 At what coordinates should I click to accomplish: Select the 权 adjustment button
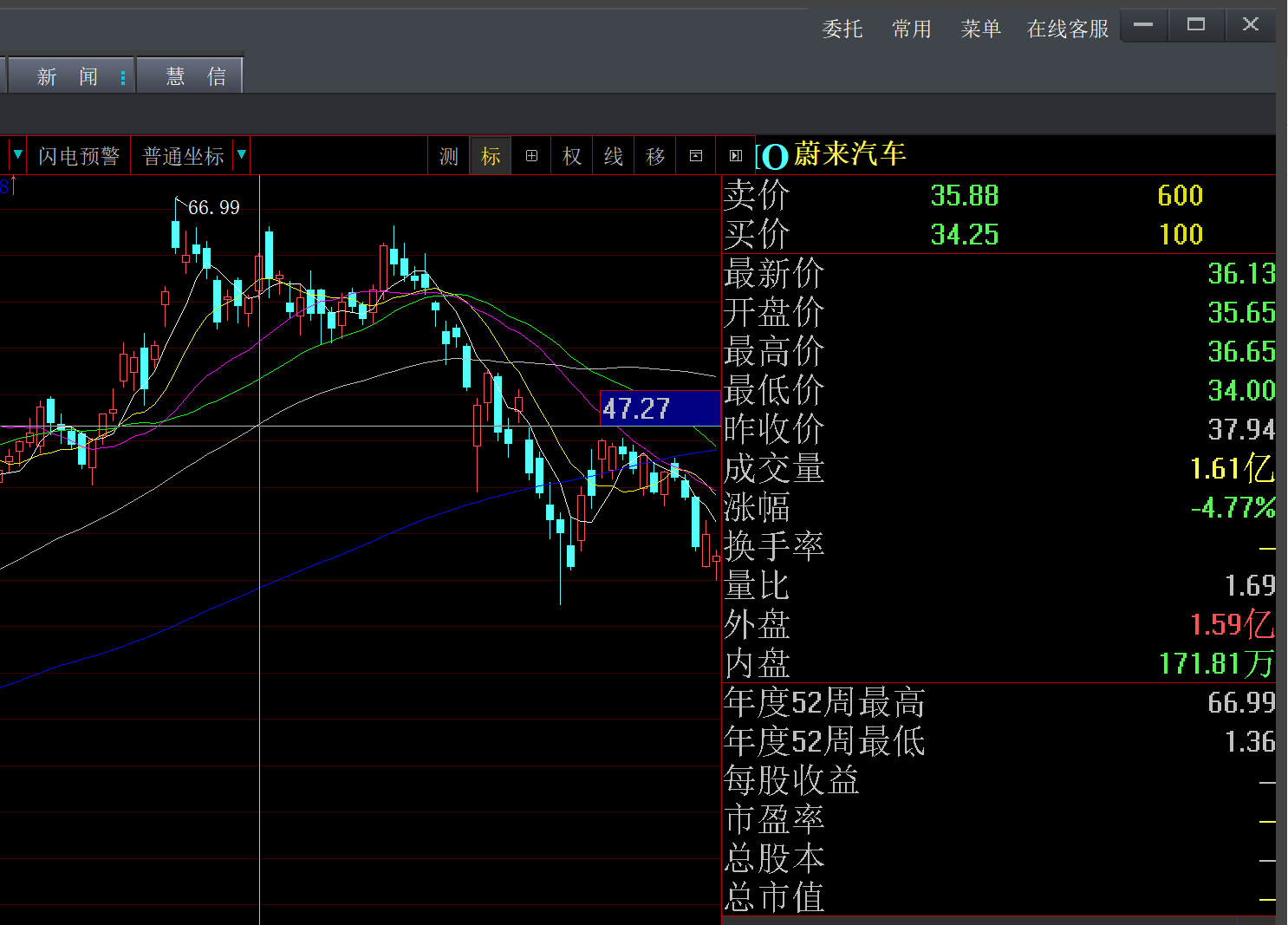click(x=572, y=156)
